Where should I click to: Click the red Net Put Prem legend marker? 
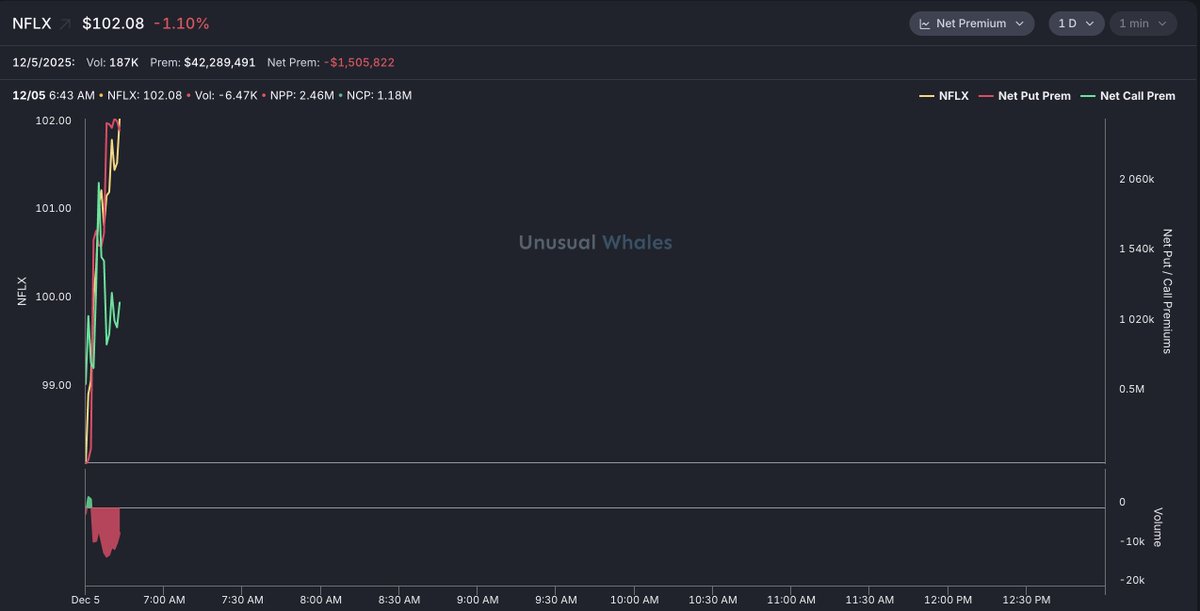click(986, 96)
